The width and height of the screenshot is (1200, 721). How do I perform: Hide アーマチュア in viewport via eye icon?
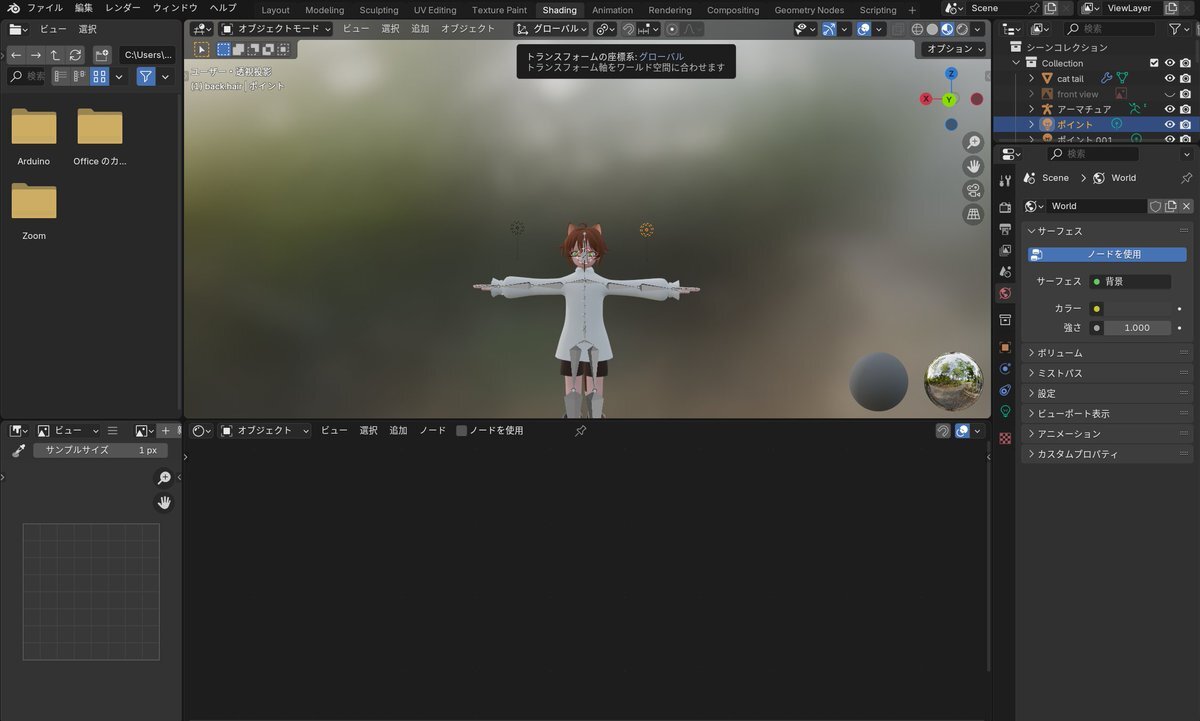click(1169, 108)
